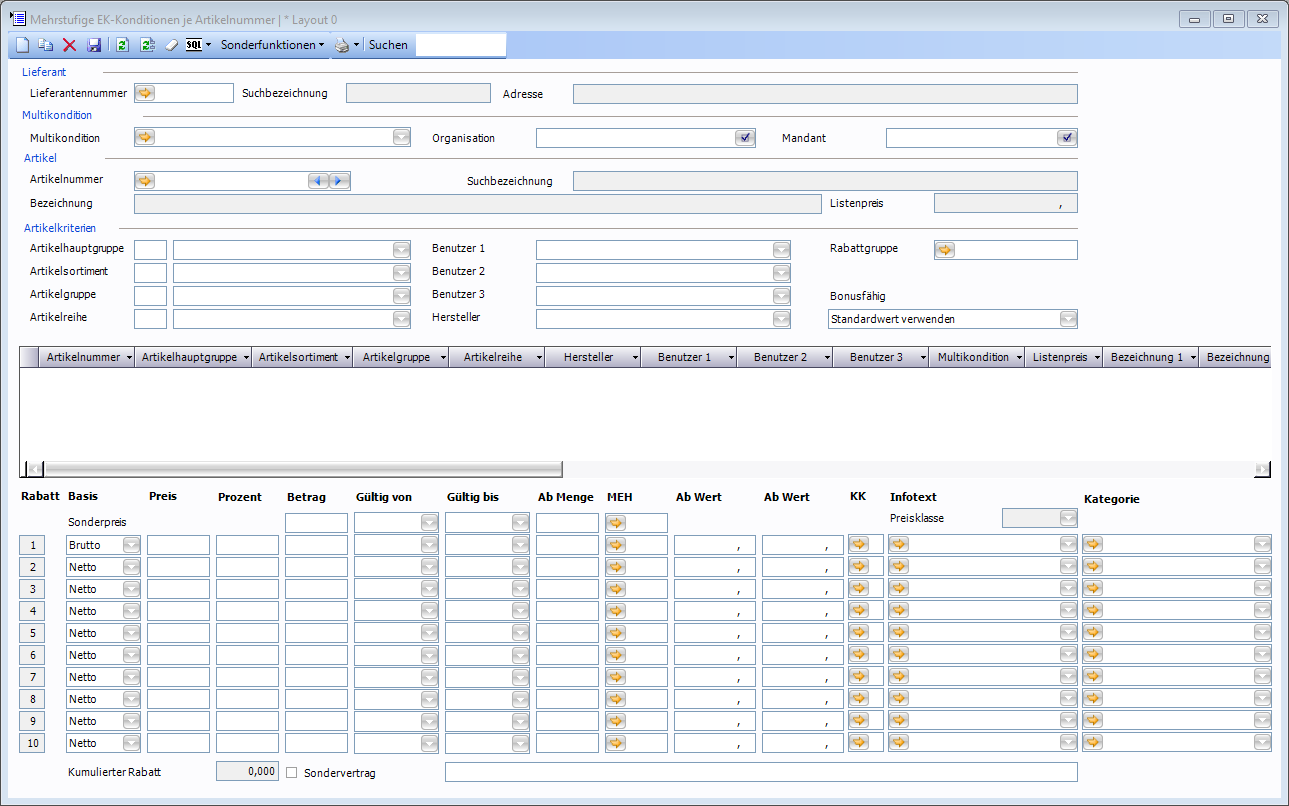Open Lieferantennummer lookup arrow icon
1289x806 pixels.
[145, 93]
